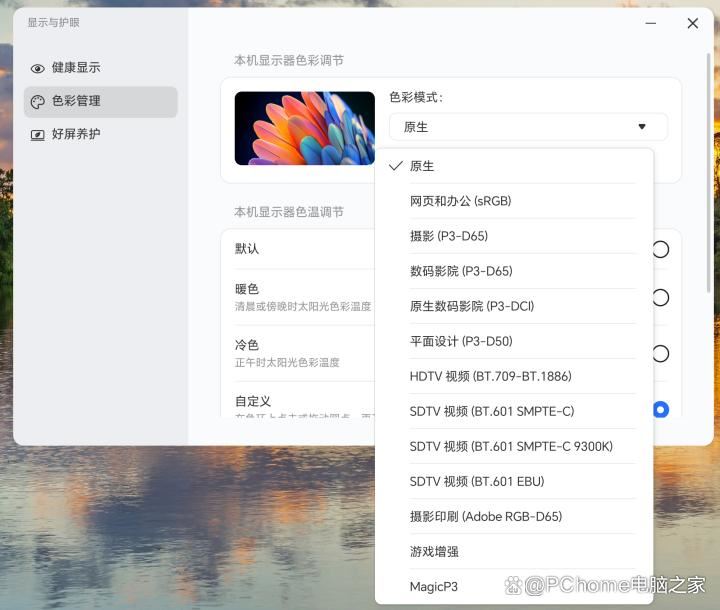Select 游戏增强 color mode

tap(434, 551)
